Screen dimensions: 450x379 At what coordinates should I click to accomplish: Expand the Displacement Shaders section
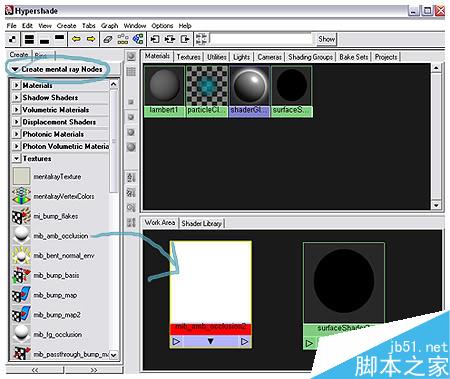click(16, 122)
